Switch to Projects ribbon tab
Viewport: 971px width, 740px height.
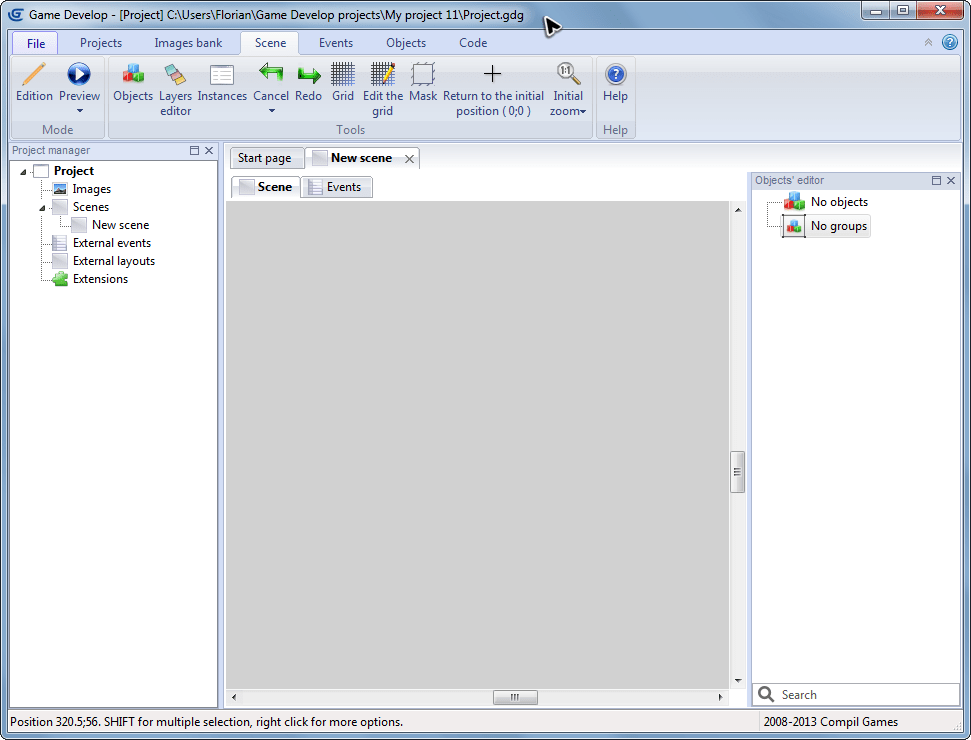tap(101, 43)
